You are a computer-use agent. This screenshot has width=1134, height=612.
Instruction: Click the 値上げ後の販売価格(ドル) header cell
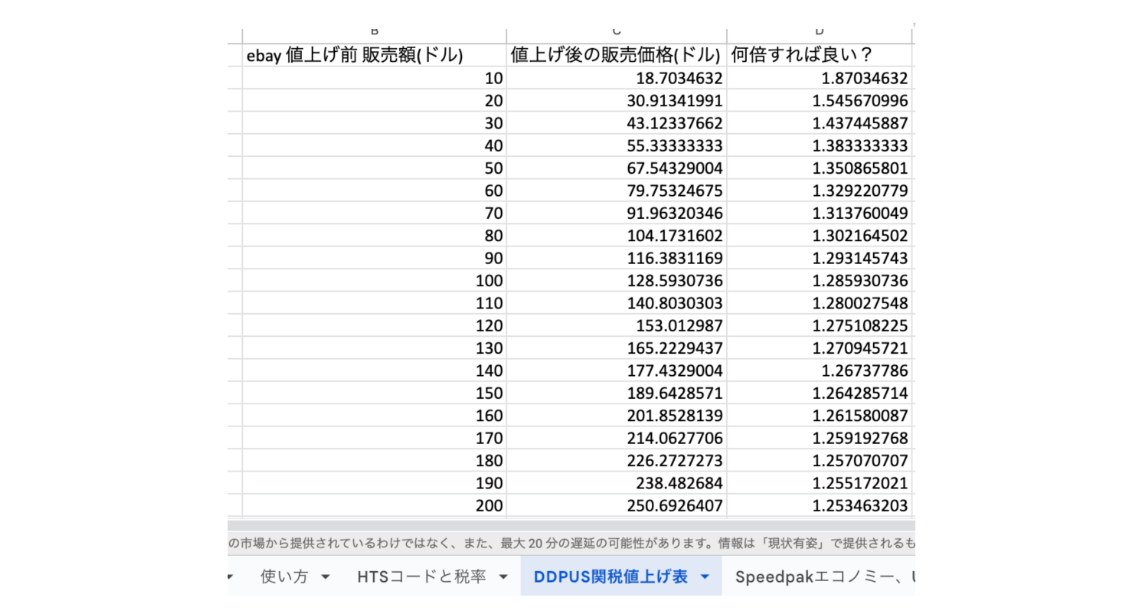616,55
